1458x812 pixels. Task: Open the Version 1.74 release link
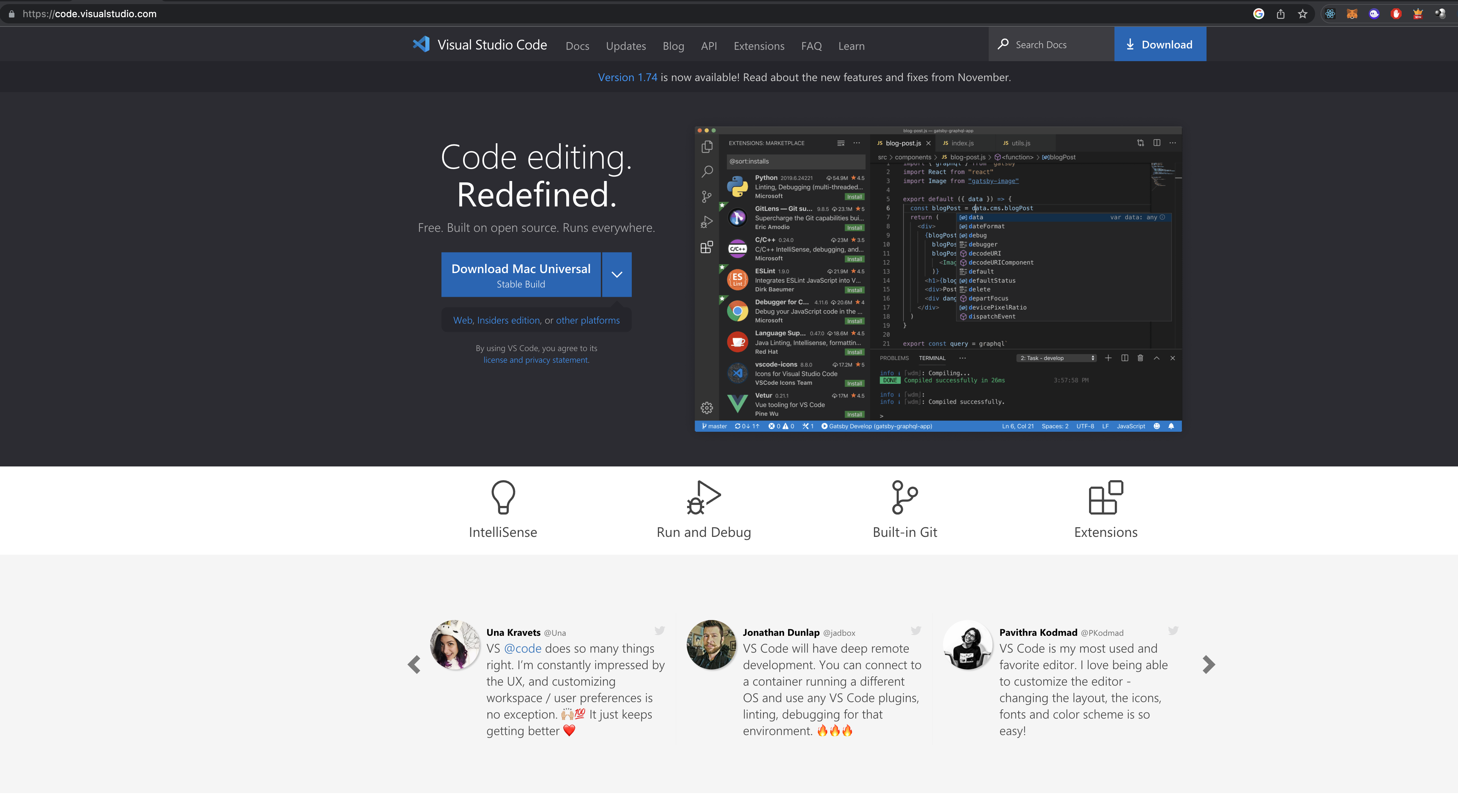click(628, 77)
